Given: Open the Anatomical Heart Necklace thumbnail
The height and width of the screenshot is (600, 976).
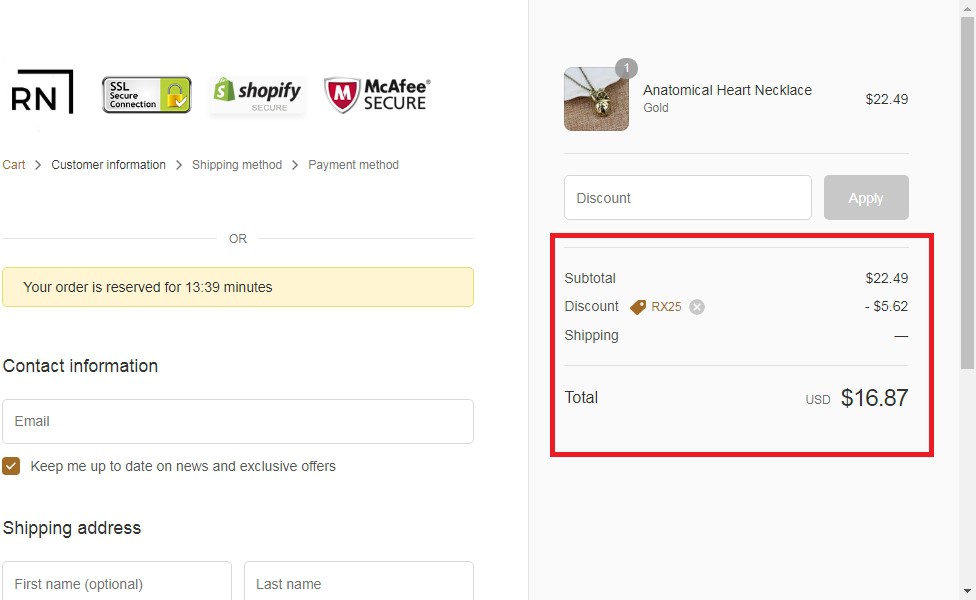Looking at the screenshot, I should (x=596, y=99).
